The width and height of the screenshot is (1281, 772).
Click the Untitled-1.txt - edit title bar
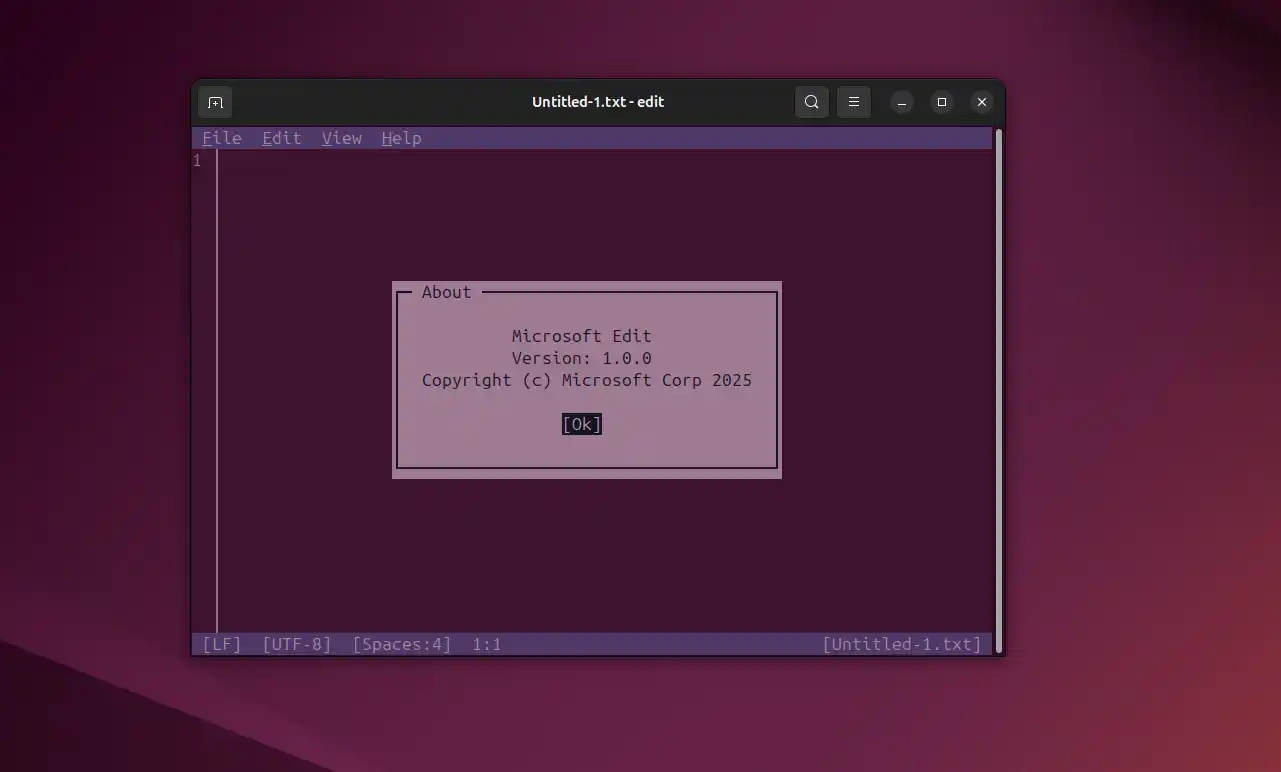coord(597,101)
